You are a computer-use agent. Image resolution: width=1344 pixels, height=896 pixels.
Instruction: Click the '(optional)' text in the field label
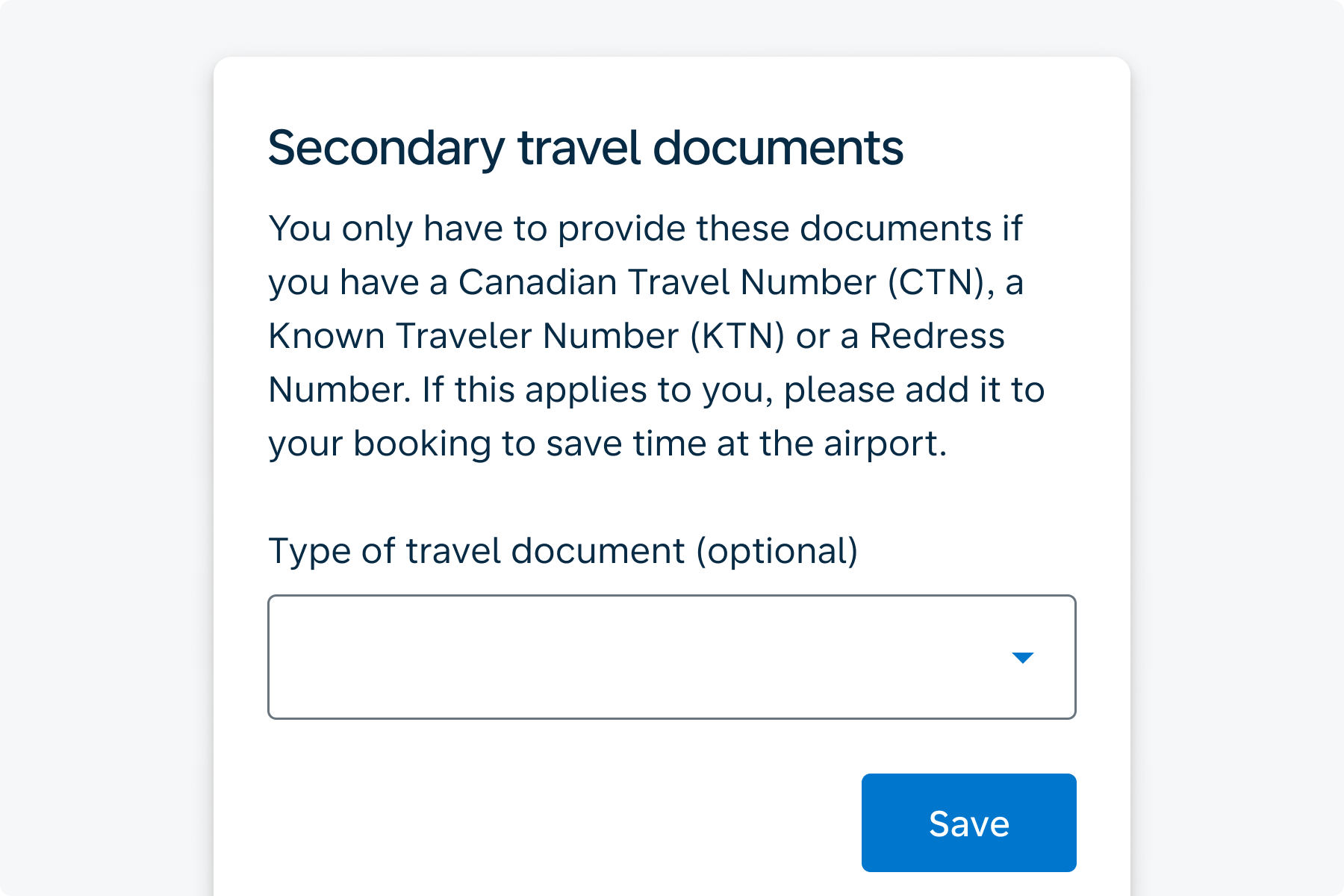coord(777,551)
